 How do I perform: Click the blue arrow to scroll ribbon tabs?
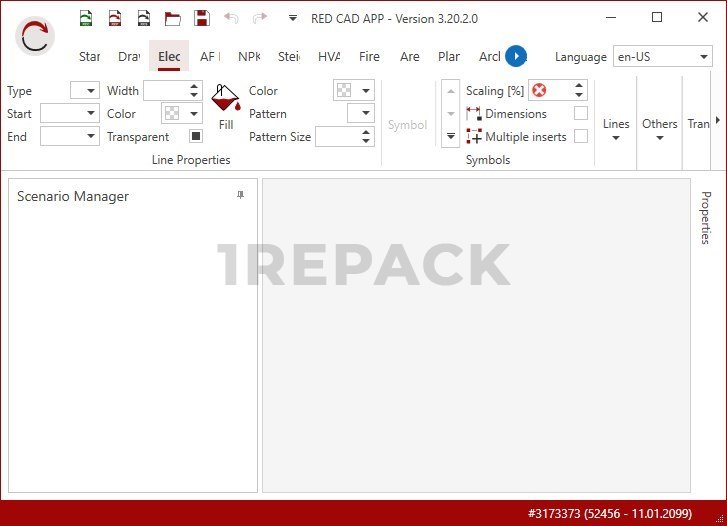click(515, 56)
